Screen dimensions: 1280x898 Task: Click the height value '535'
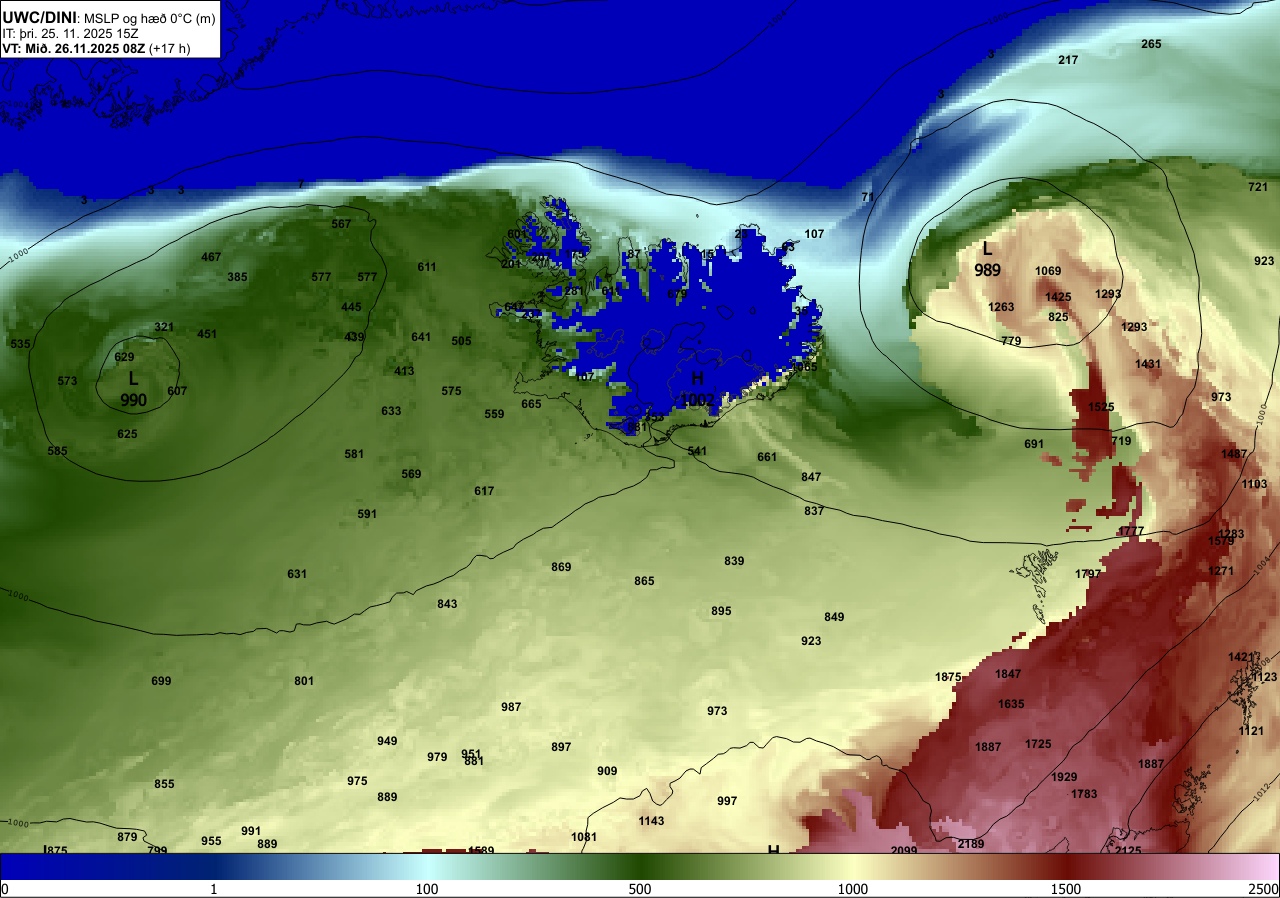[x=20, y=344]
